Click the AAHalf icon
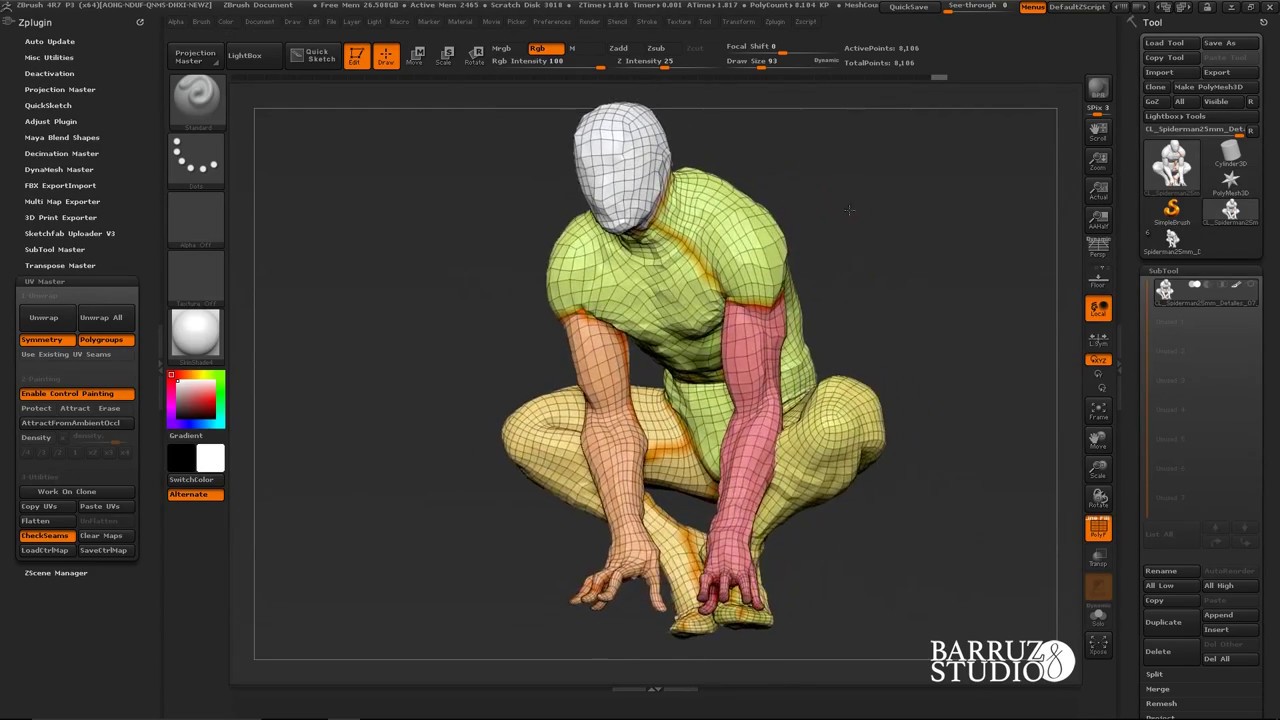 1098,220
